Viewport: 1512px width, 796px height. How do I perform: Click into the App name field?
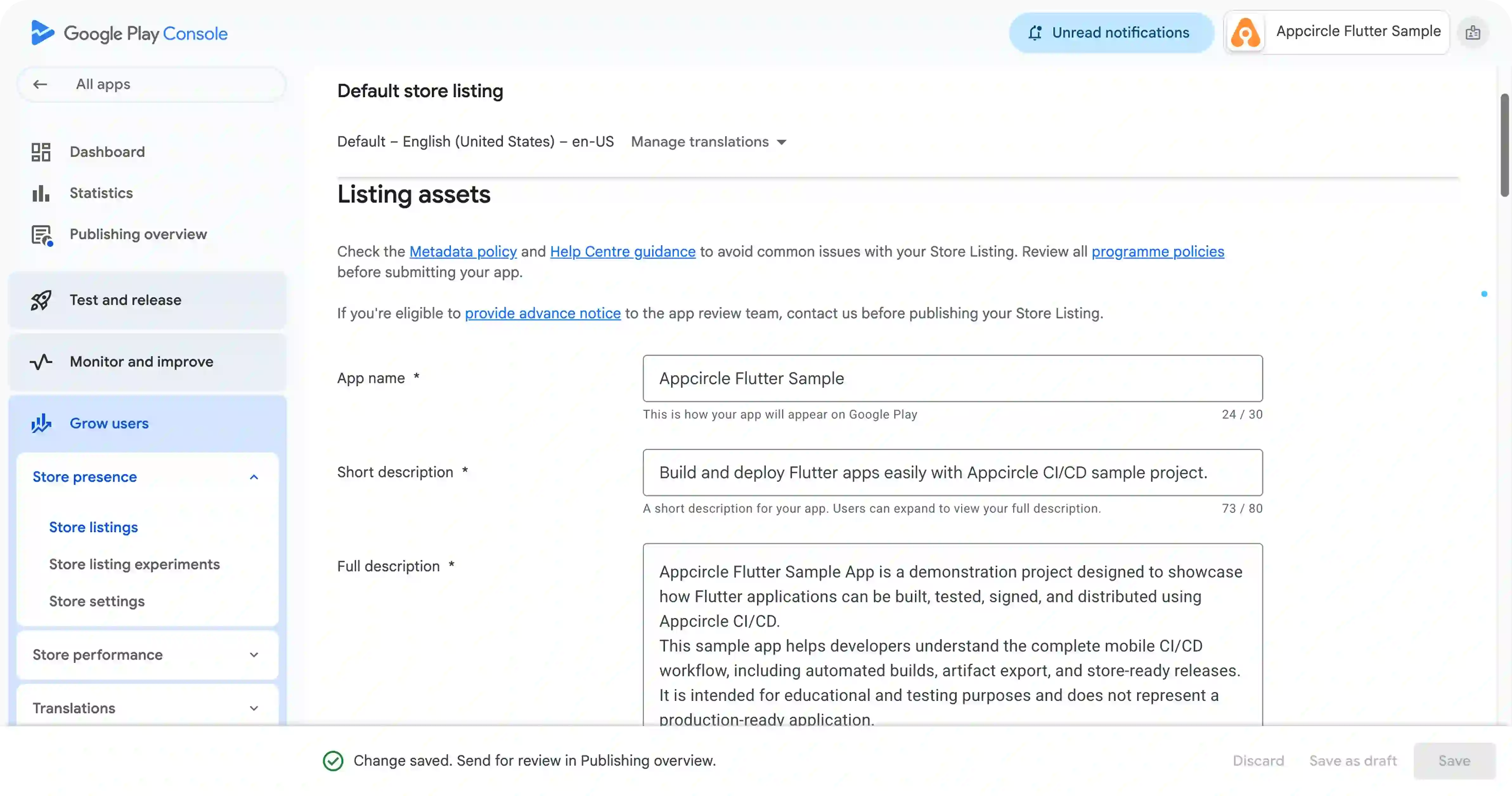[952, 378]
